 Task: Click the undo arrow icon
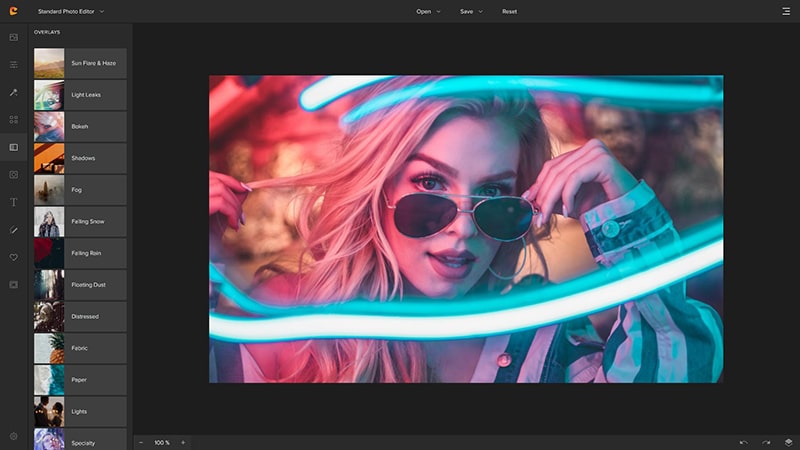743,442
